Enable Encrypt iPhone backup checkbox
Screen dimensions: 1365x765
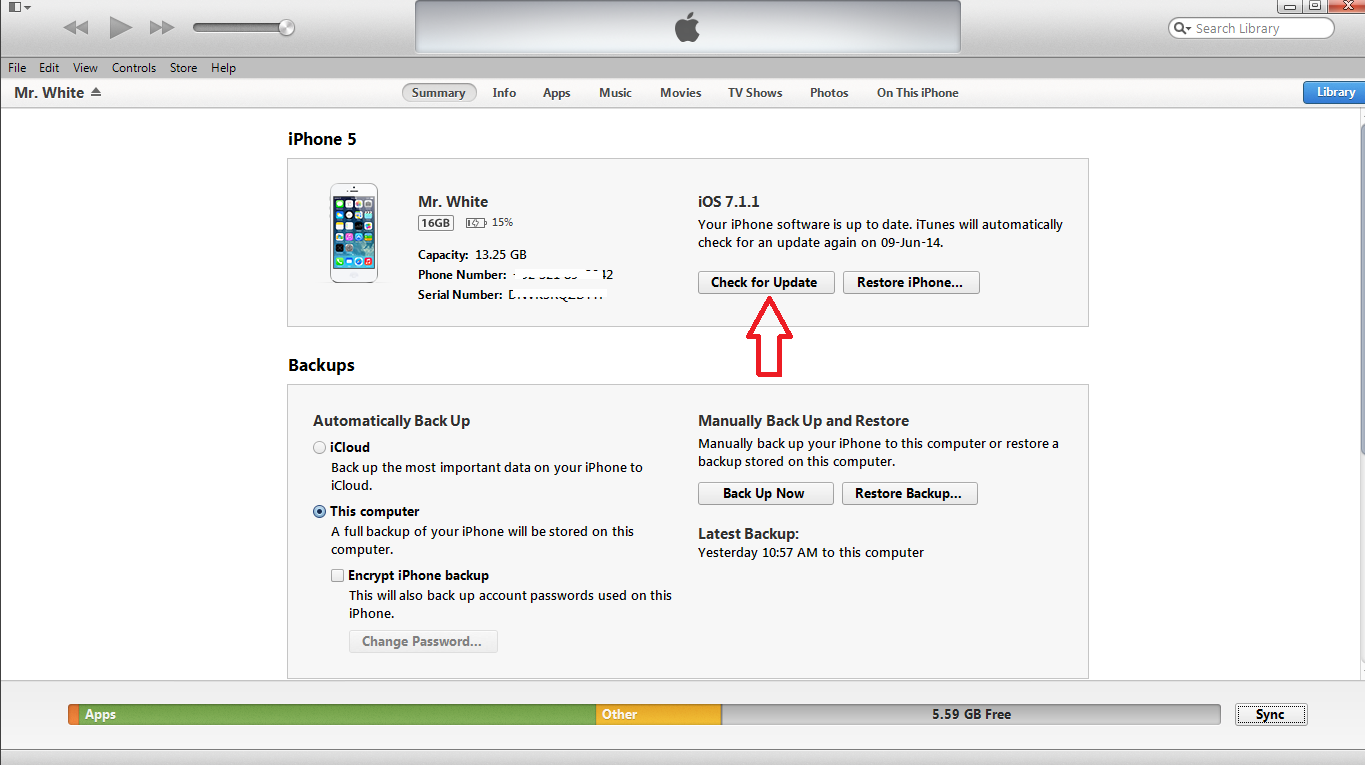pos(337,576)
